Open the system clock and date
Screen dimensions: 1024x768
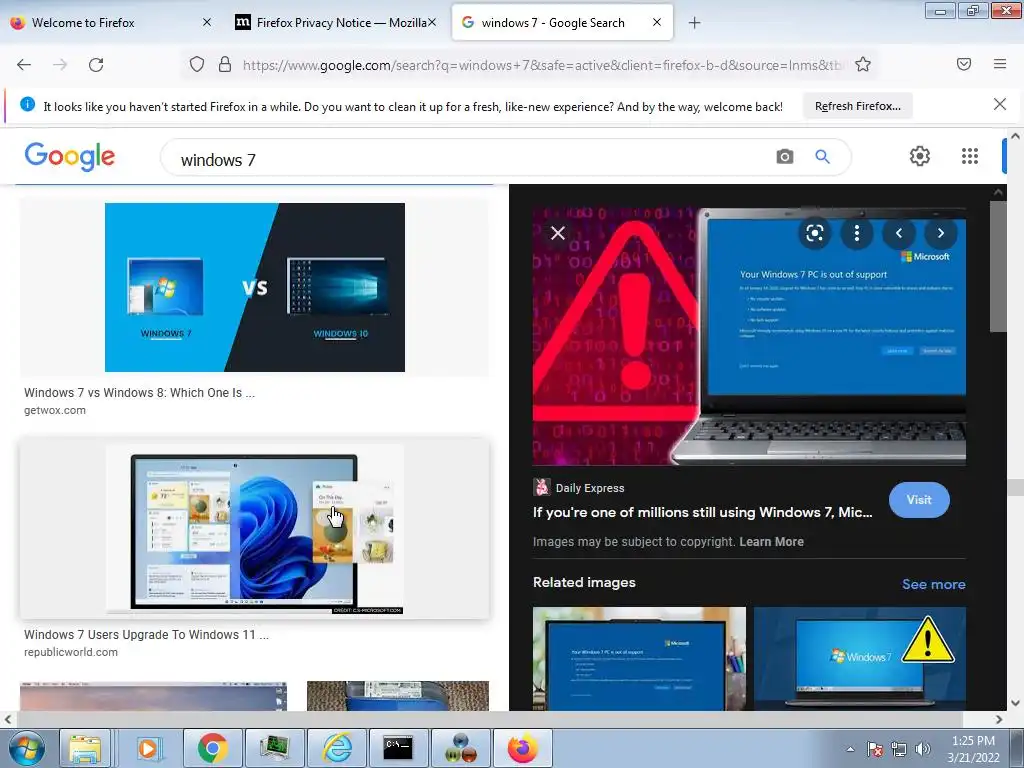pos(973,749)
